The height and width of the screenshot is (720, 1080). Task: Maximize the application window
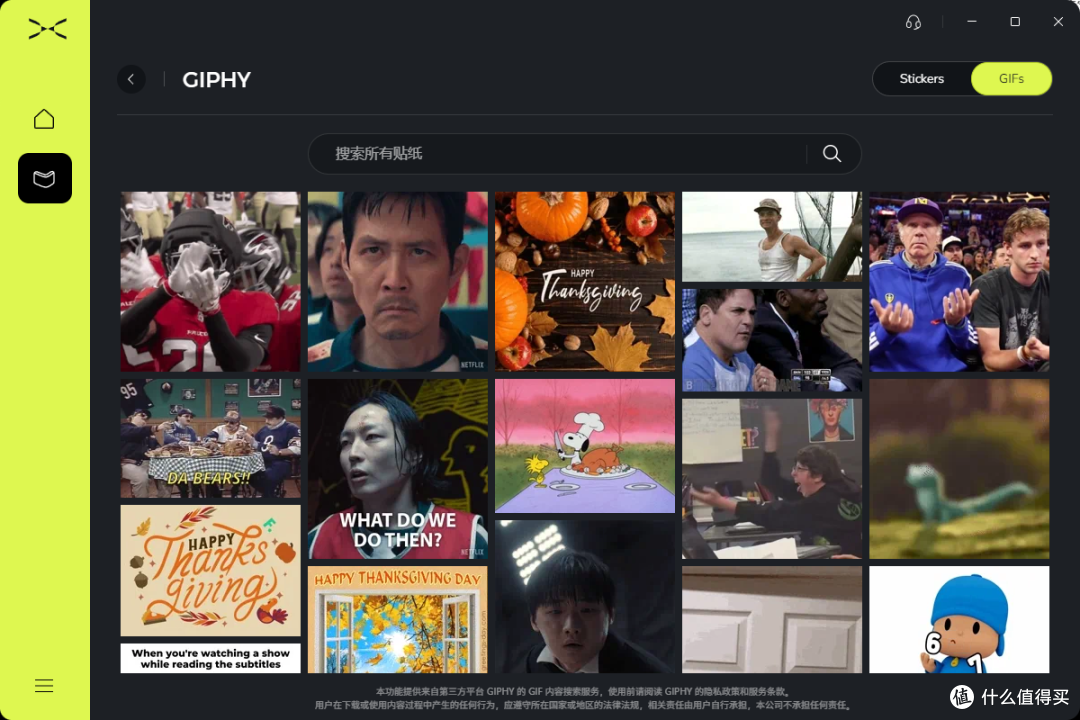(x=1015, y=22)
